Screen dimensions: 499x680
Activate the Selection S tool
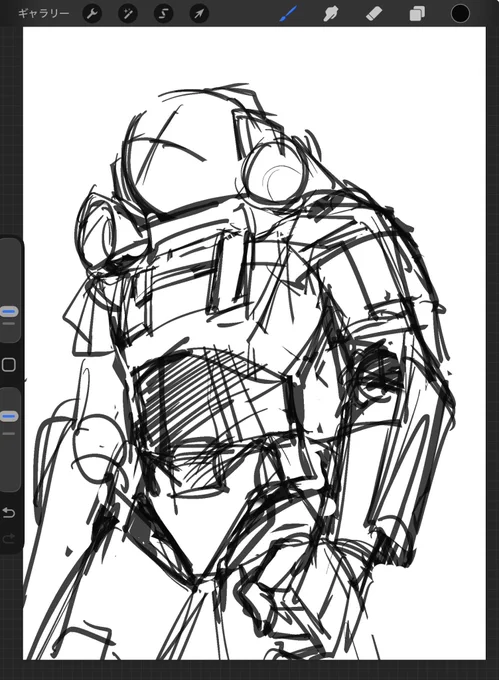tap(163, 14)
